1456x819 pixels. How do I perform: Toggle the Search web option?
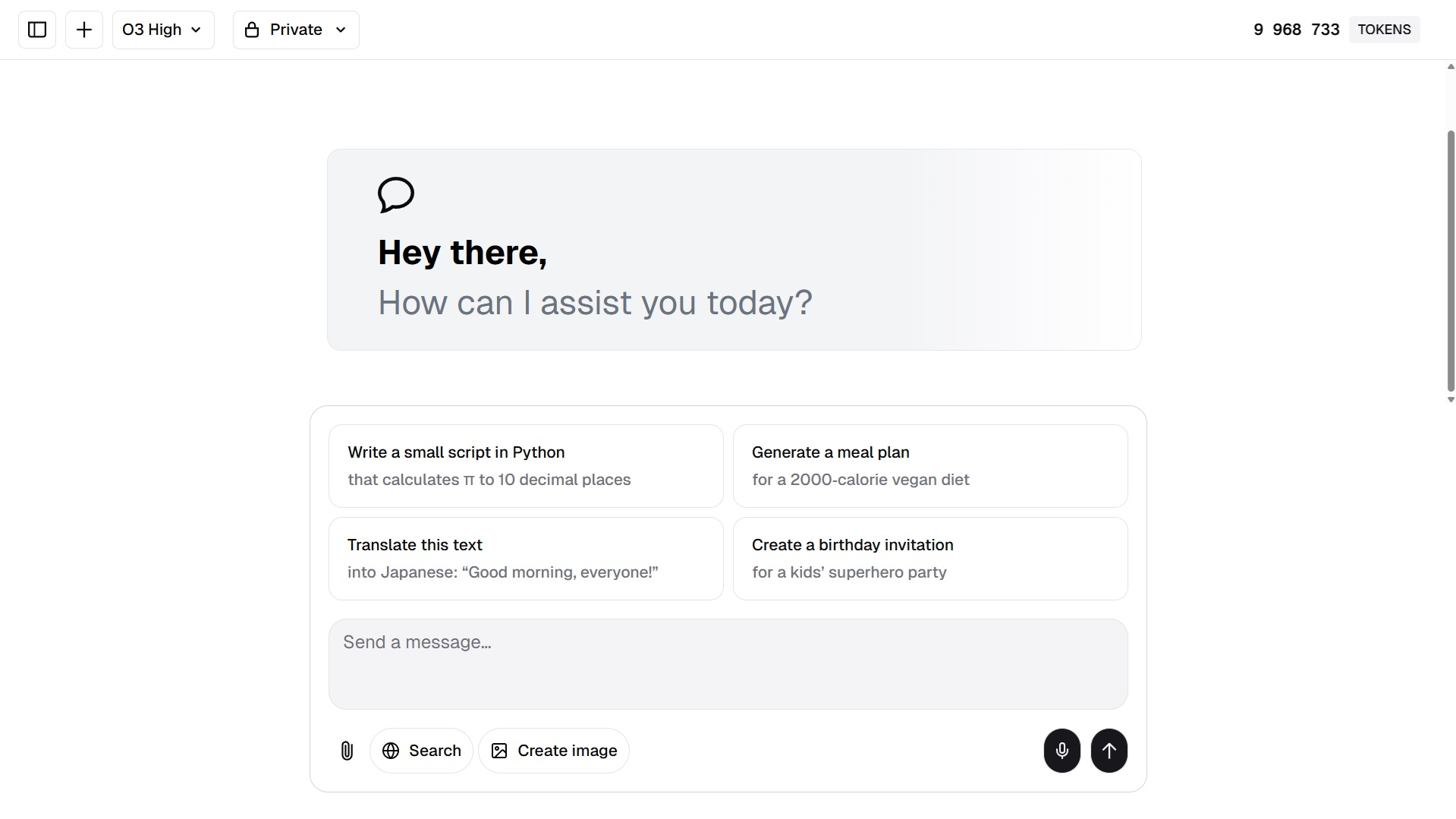(421, 751)
